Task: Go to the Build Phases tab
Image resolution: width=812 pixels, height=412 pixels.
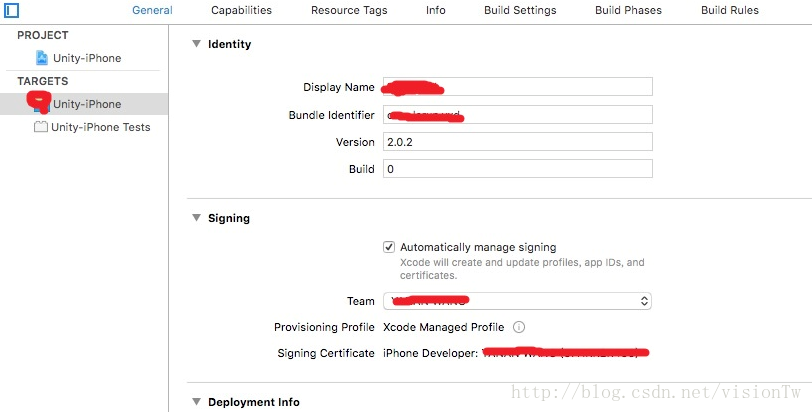Action: pos(628,10)
